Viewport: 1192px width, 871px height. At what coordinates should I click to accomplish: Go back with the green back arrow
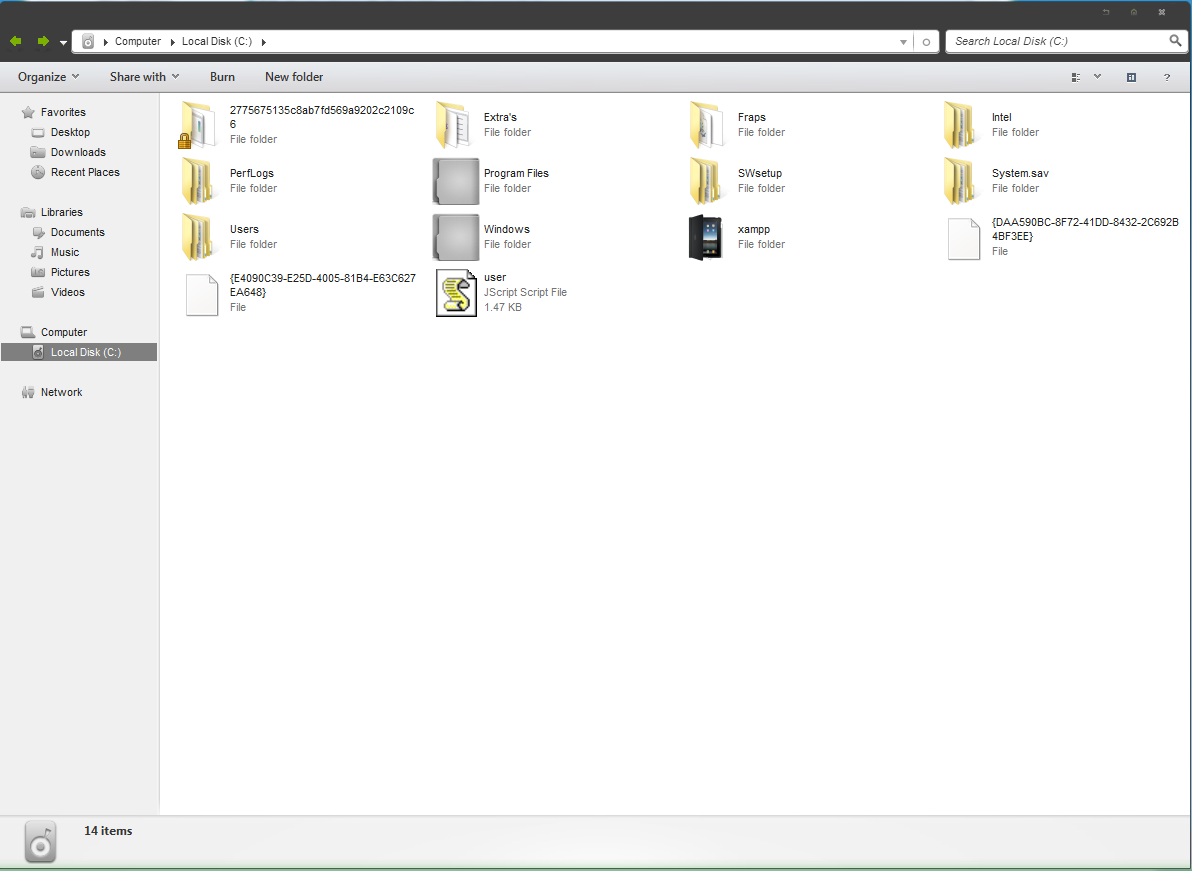pos(15,41)
